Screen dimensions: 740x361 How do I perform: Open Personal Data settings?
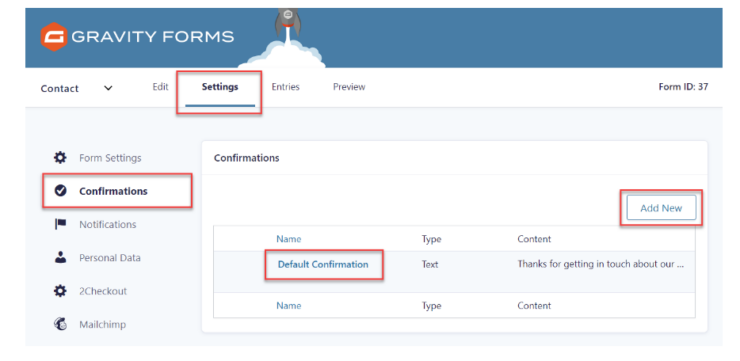(109, 258)
